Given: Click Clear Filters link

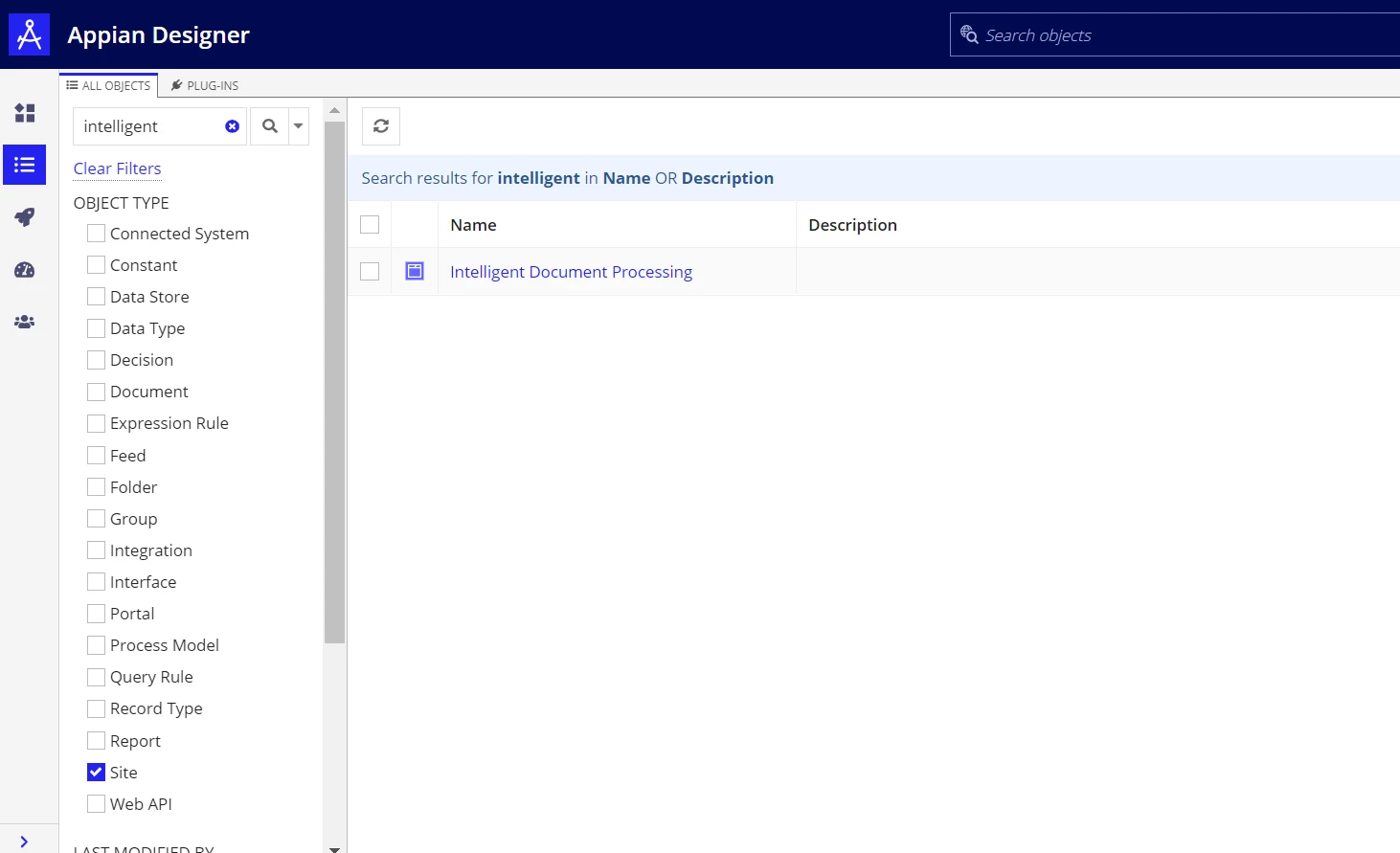Looking at the screenshot, I should point(118,168).
